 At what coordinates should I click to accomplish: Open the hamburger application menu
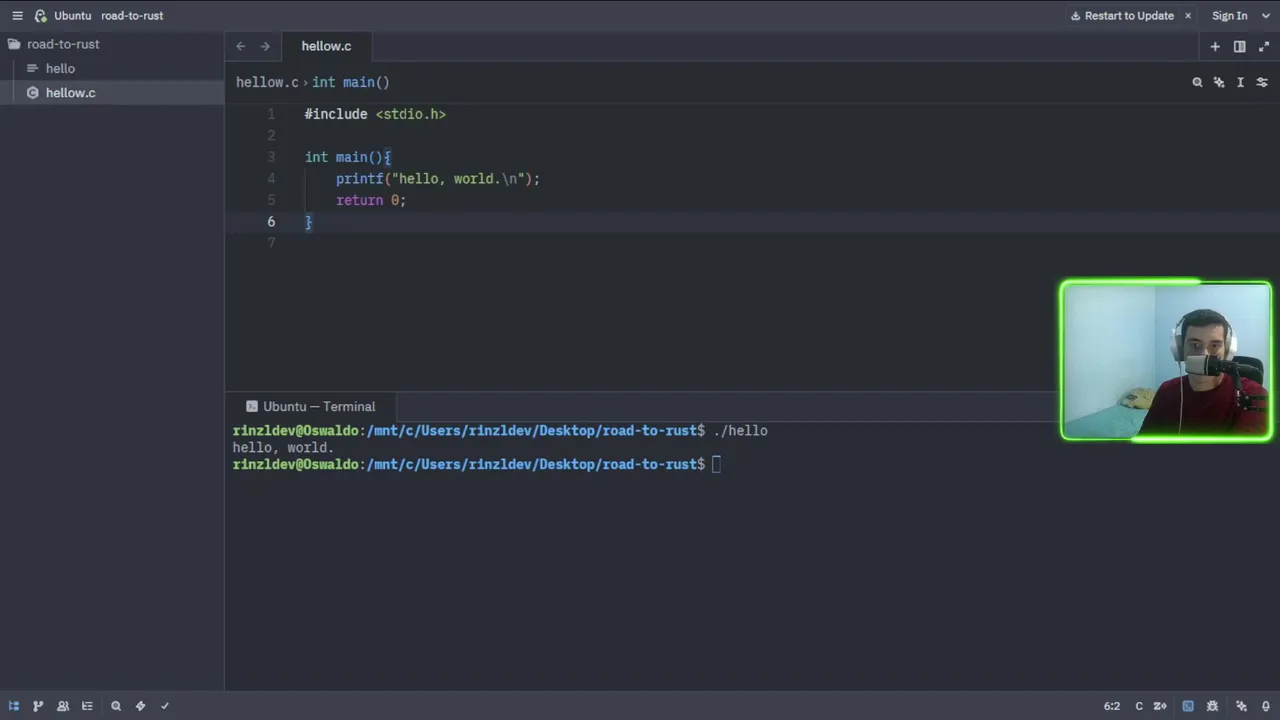pos(17,16)
